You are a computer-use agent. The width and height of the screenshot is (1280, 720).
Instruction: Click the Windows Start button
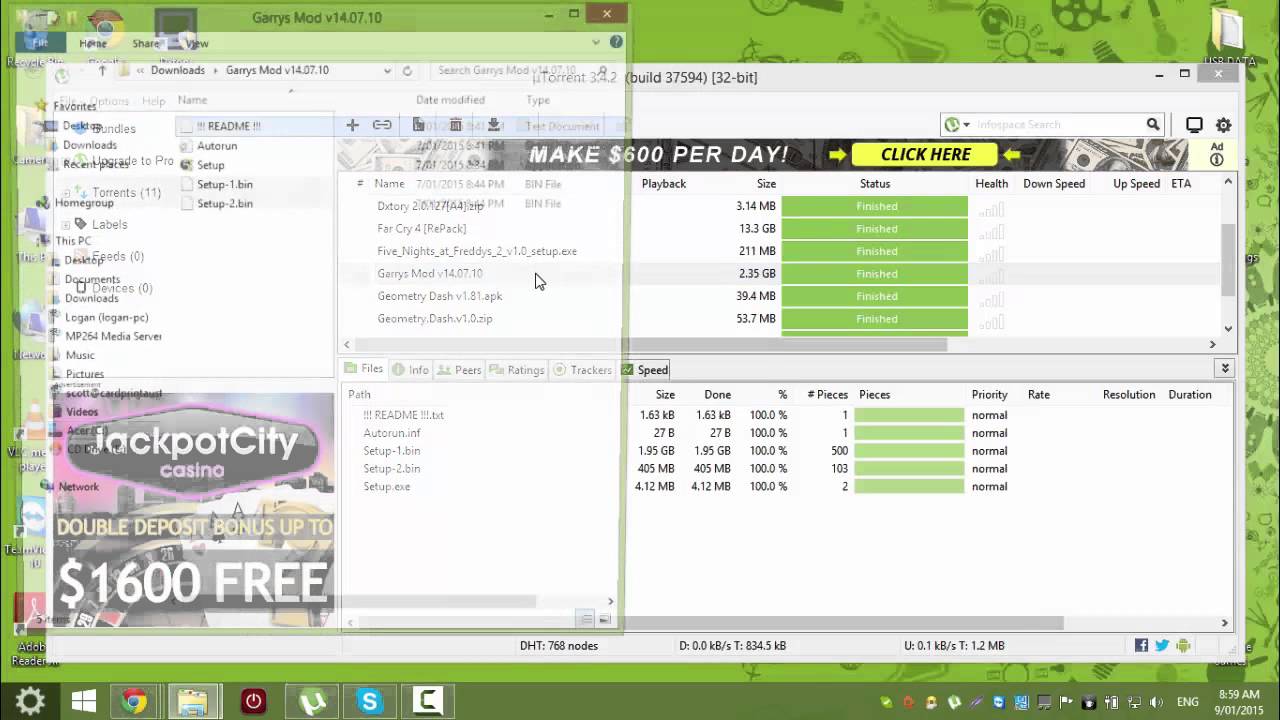point(83,701)
